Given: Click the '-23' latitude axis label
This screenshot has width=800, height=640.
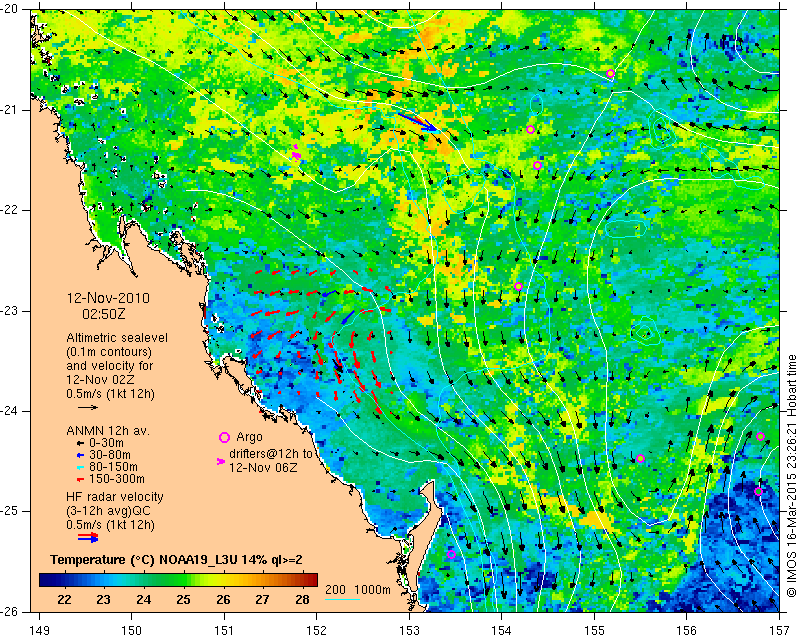Looking at the screenshot, I should click(10, 311).
